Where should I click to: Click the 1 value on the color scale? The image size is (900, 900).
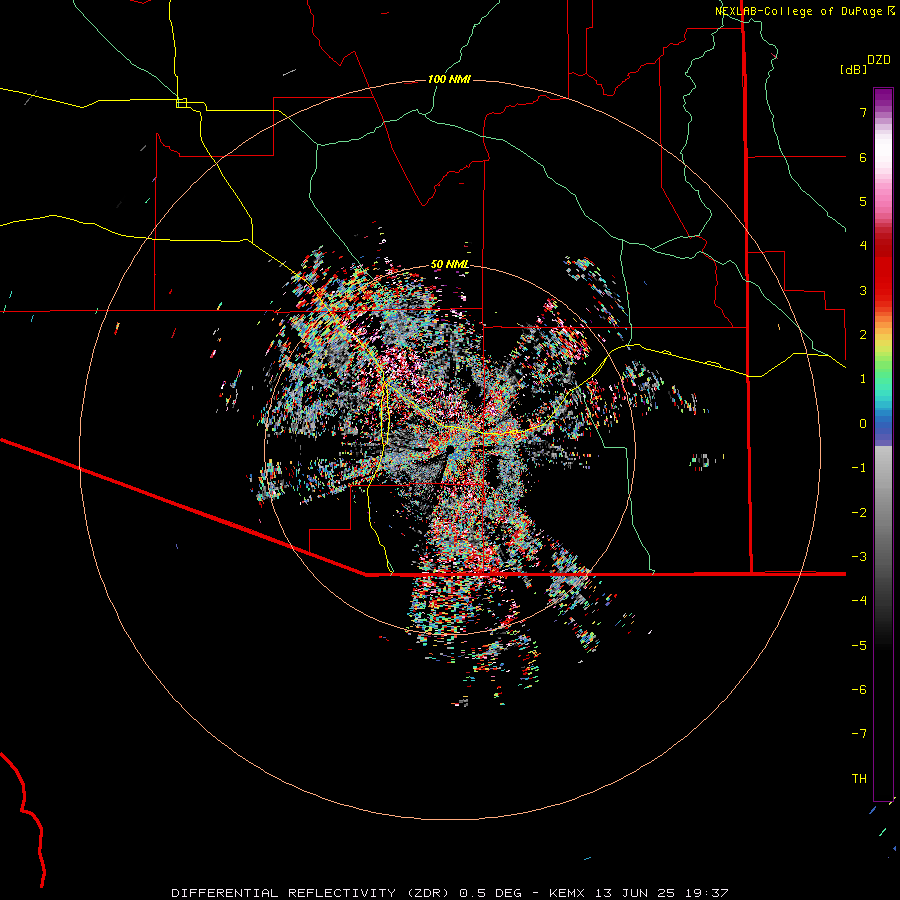tap(863, 379)
